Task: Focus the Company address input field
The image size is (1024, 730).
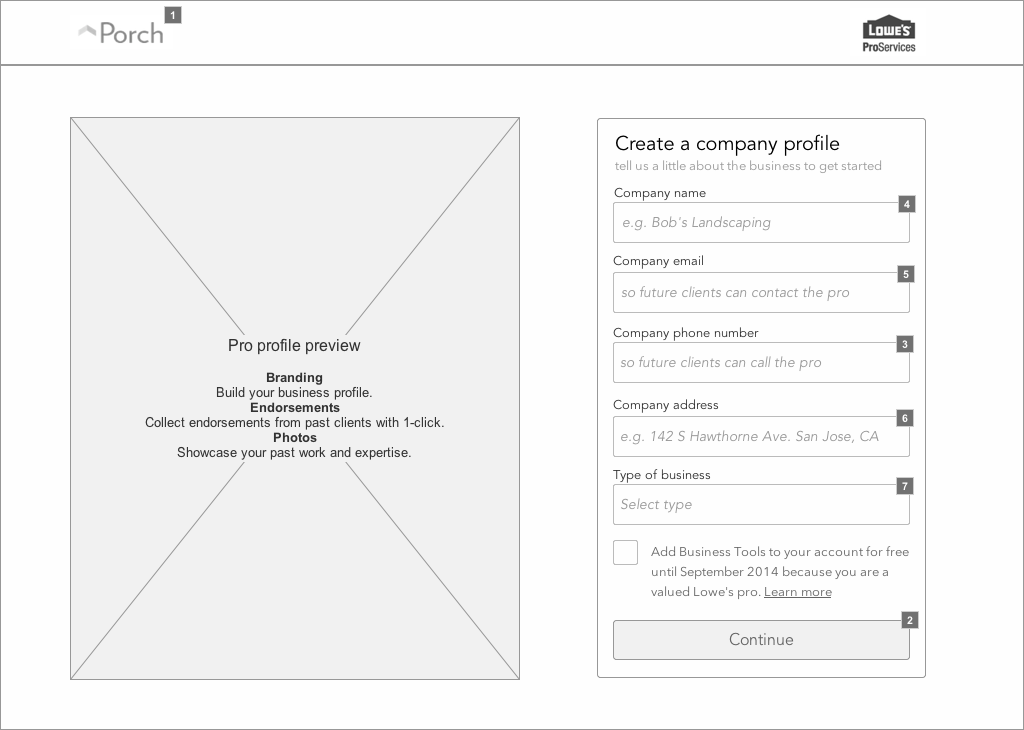Action: pos(761,436)
